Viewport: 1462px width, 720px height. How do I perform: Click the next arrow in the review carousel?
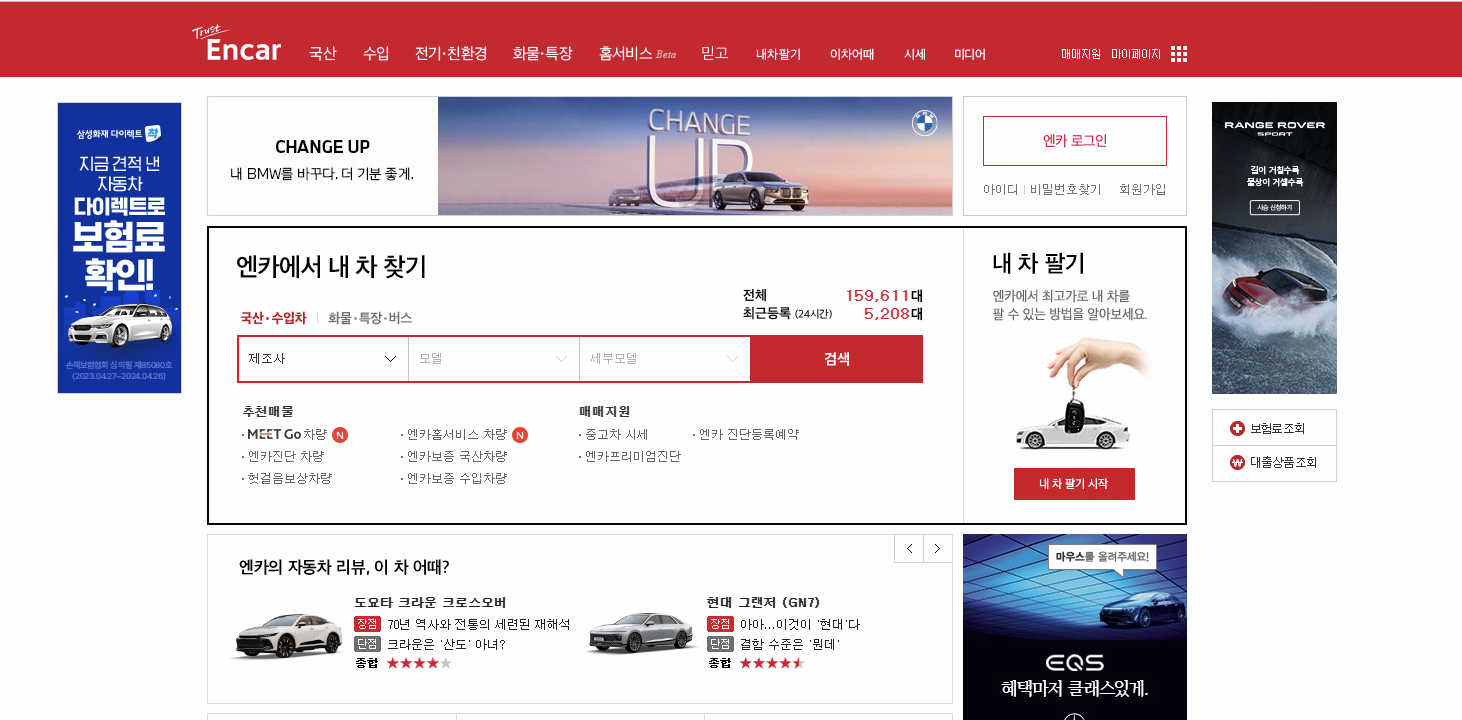tap(937, 548)
